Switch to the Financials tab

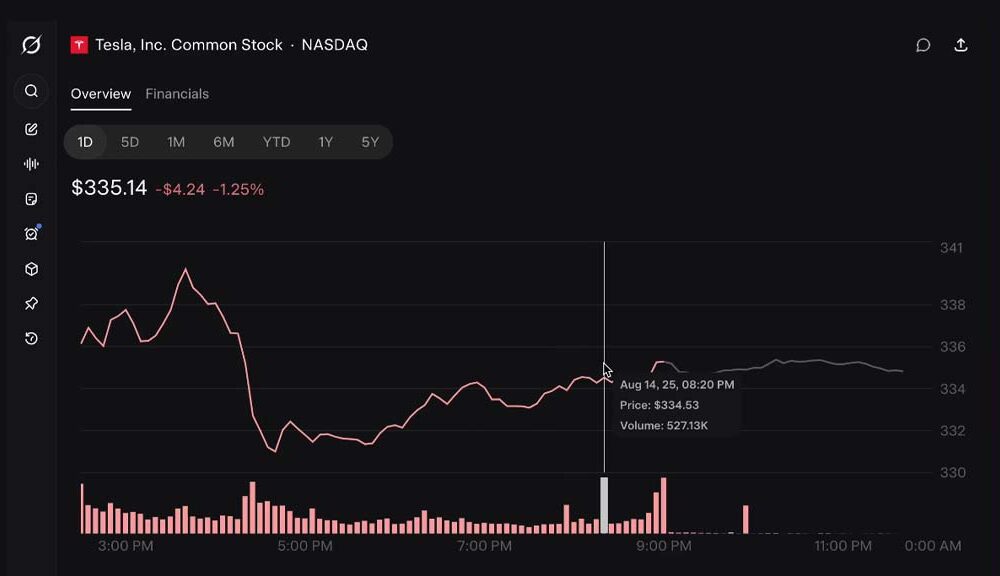click(177, 94)
